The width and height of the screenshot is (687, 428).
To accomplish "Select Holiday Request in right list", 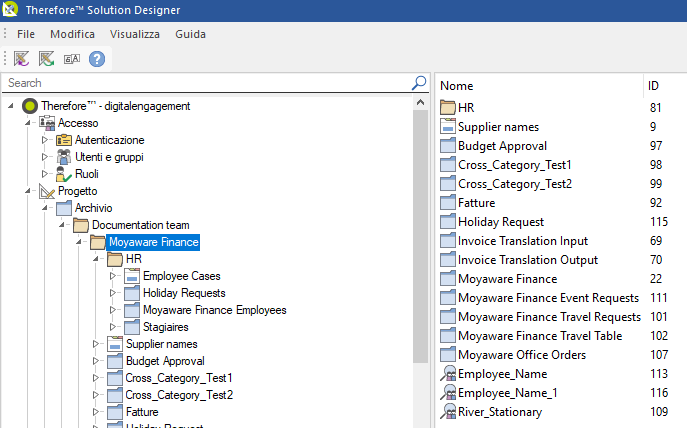I will click(x=501, y=222).
